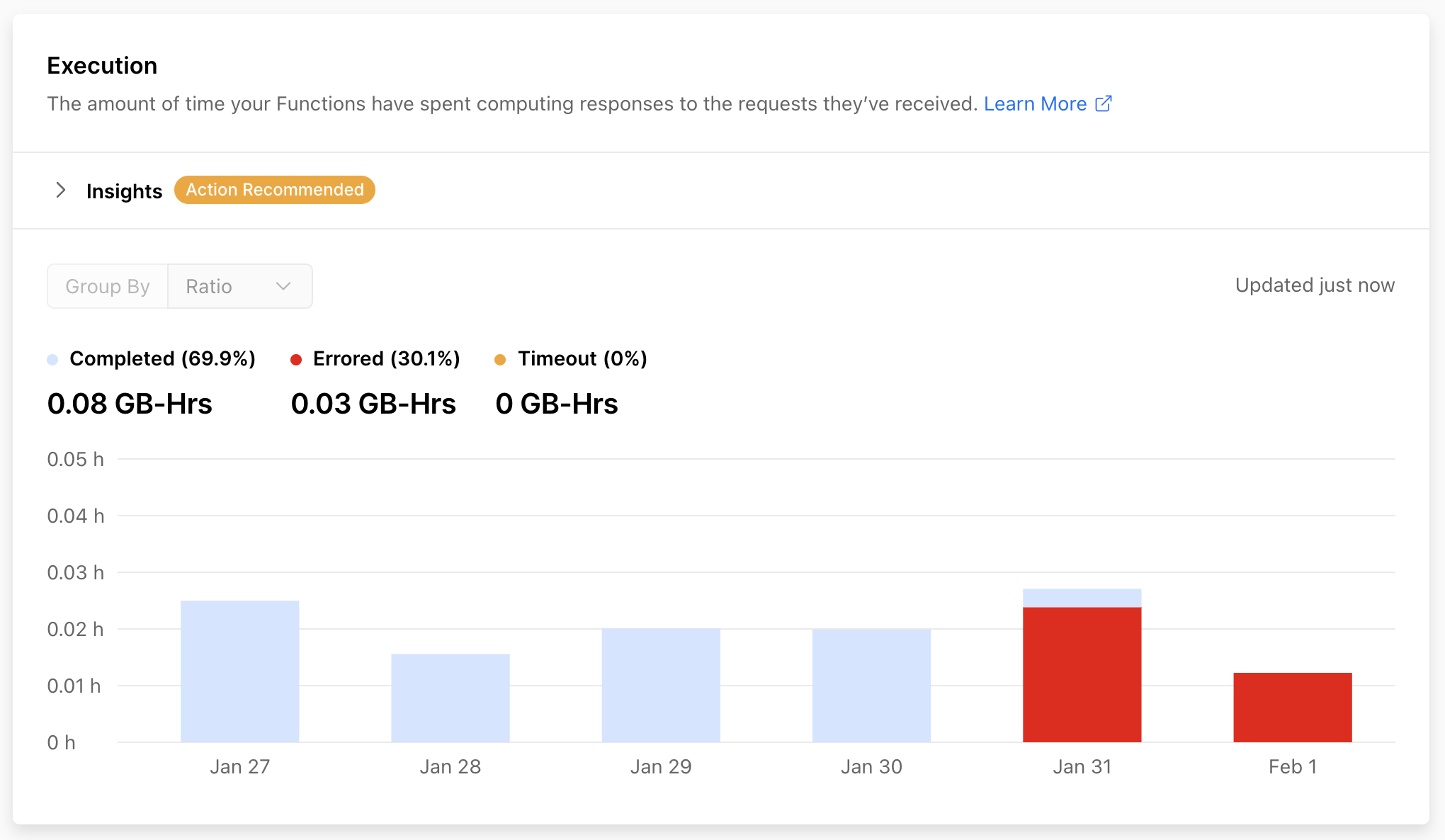This screenshot has height=840, width=1445.
Task: Click the Jan 29 completed bar
Action: (x=661, y=685)
